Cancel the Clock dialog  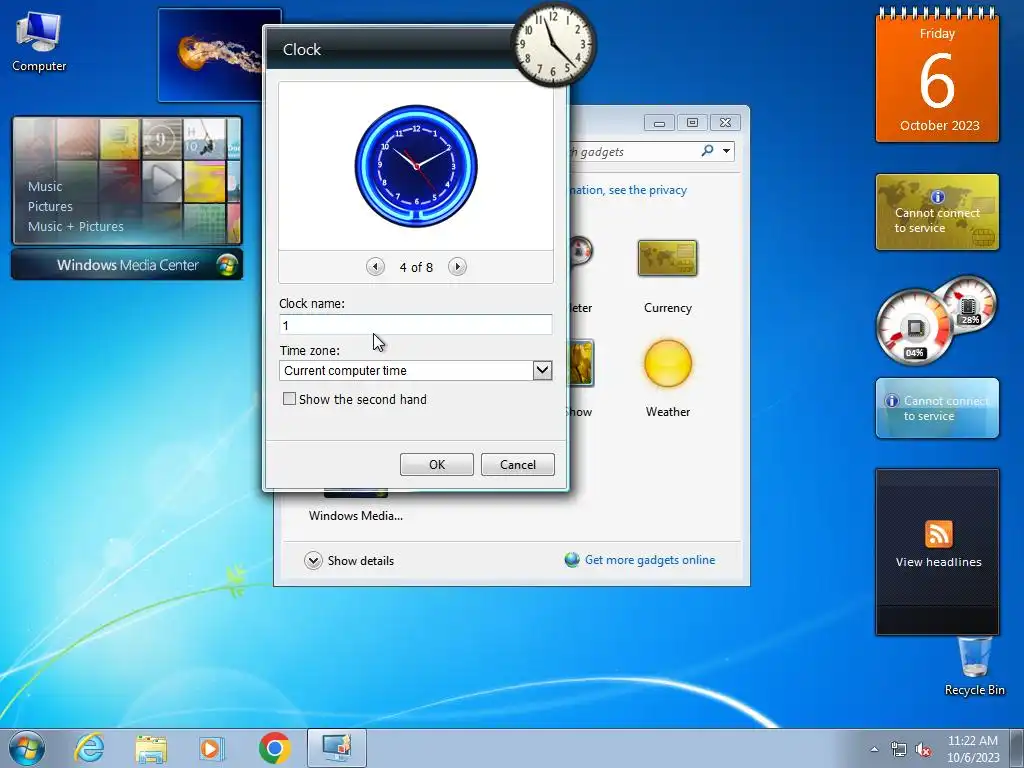[518, 464]
